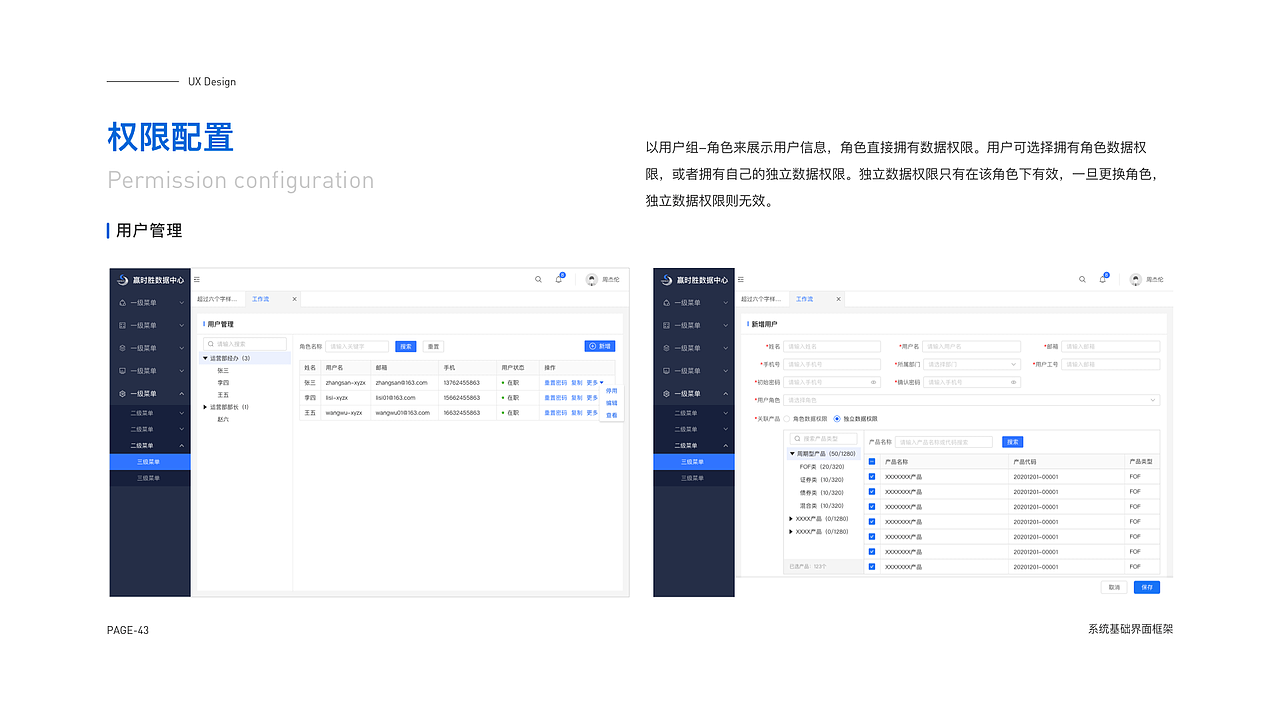Click 重置密码 link in 张三 row
1280x720 pixels.
555,382
